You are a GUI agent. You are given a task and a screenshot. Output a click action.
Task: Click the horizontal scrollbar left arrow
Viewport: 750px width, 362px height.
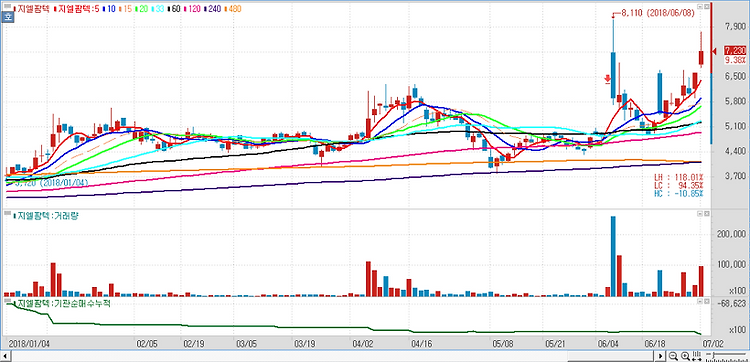click(6, 356)
